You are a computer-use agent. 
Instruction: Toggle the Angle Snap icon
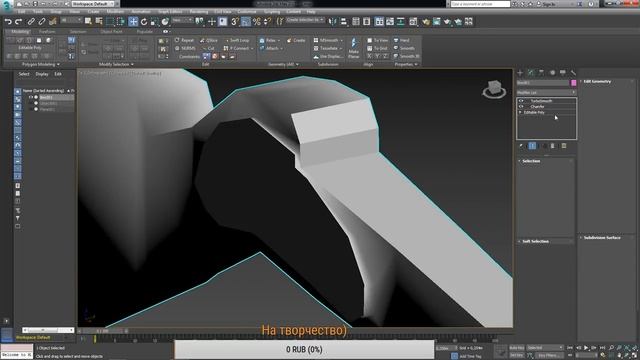pyautogui.click(x=246, y=22)
